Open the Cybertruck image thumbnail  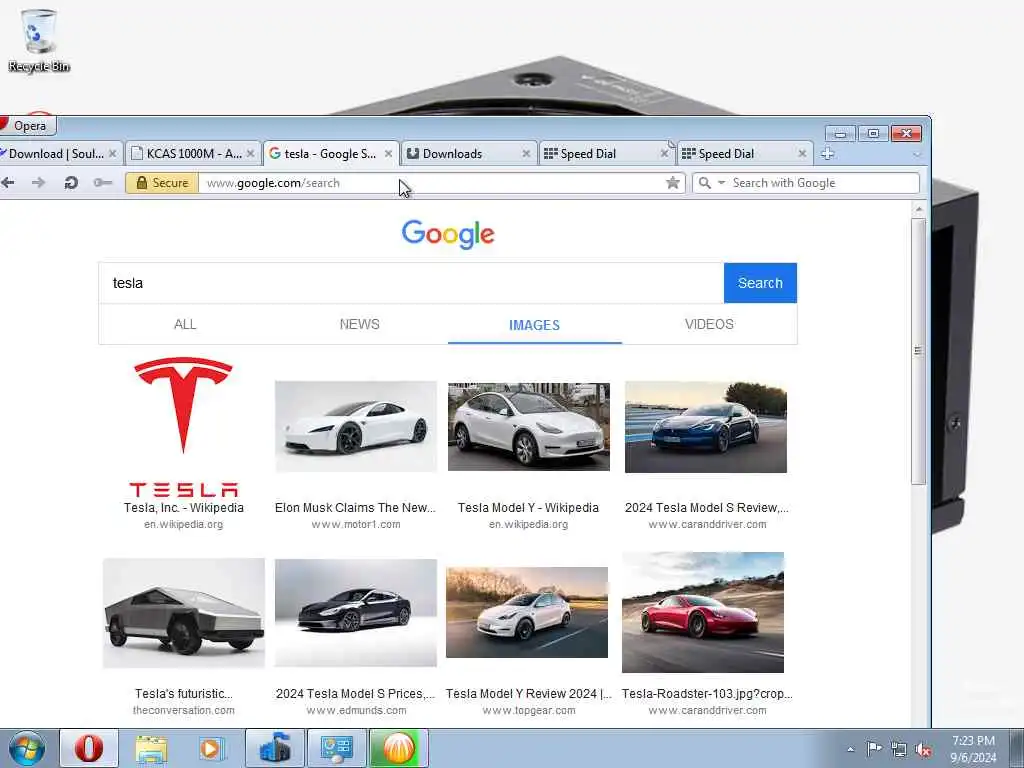pyautogui.click(x=184, y=613)
